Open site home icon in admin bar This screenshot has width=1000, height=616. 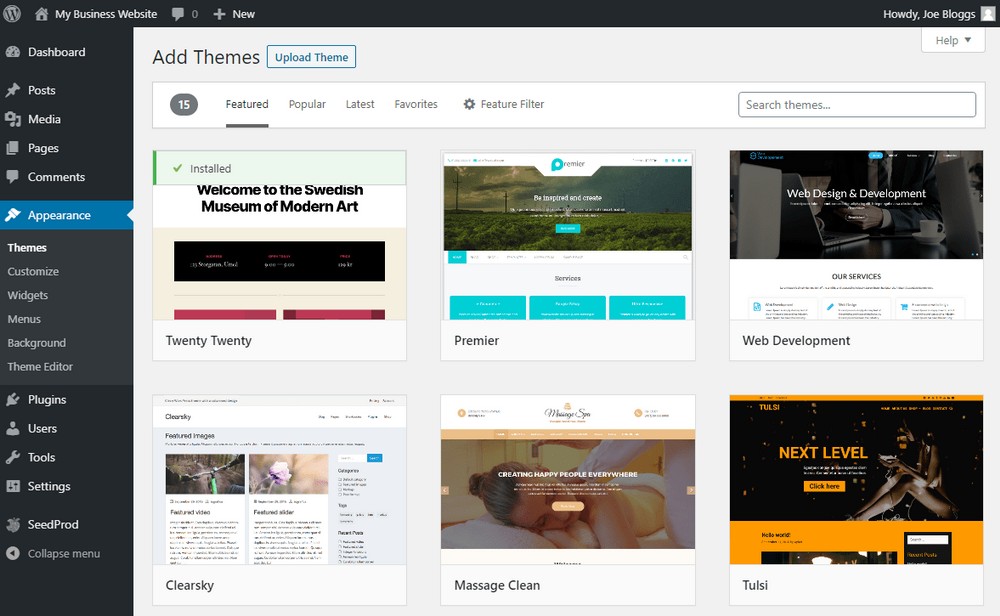[x=41, y=14]
